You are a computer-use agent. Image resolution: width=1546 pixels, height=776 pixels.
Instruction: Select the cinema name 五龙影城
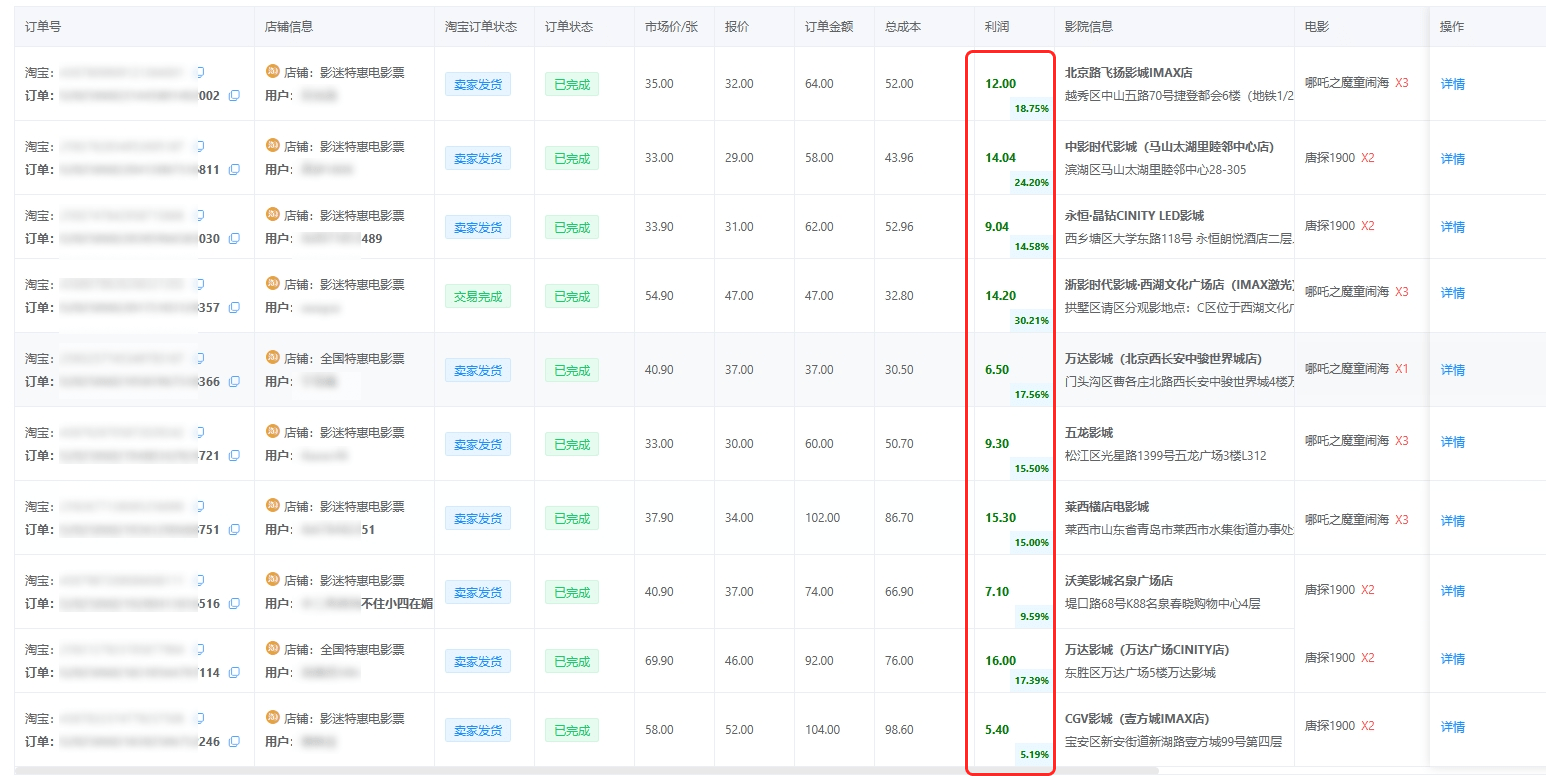click(x=1089, y=433)
